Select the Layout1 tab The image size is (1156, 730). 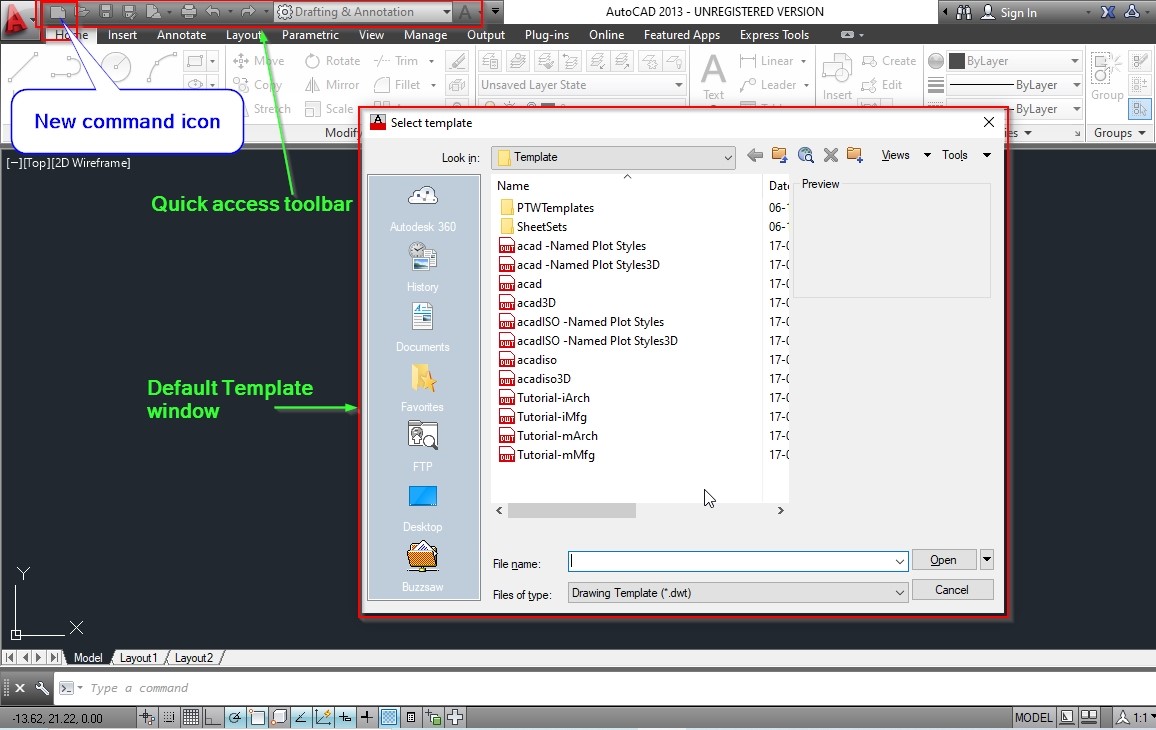[x=138, y=657]
